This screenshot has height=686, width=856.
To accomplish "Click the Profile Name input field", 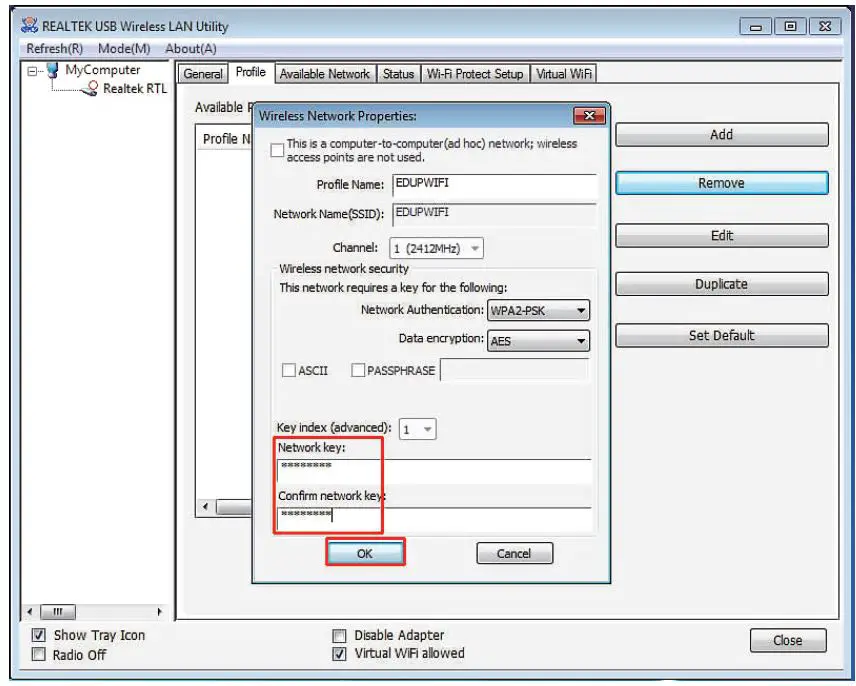I will coord(494,185).
